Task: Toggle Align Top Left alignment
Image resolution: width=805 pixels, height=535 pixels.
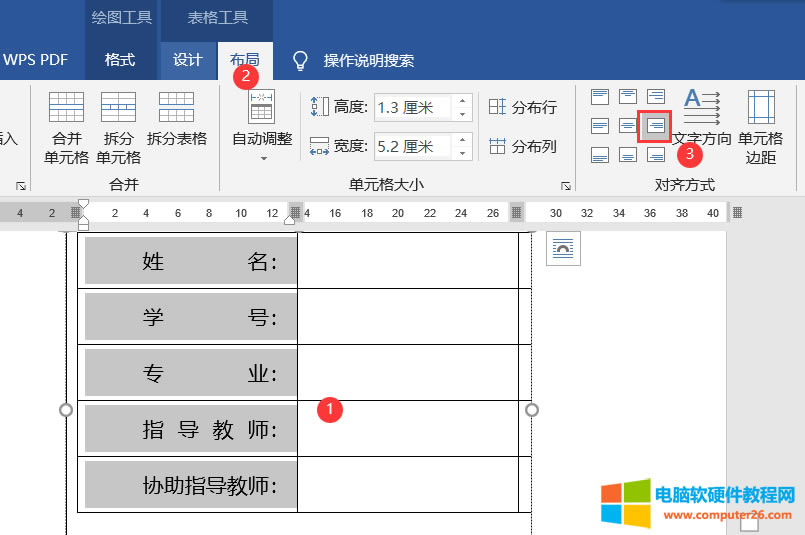Action: click(x=600, y=97)
